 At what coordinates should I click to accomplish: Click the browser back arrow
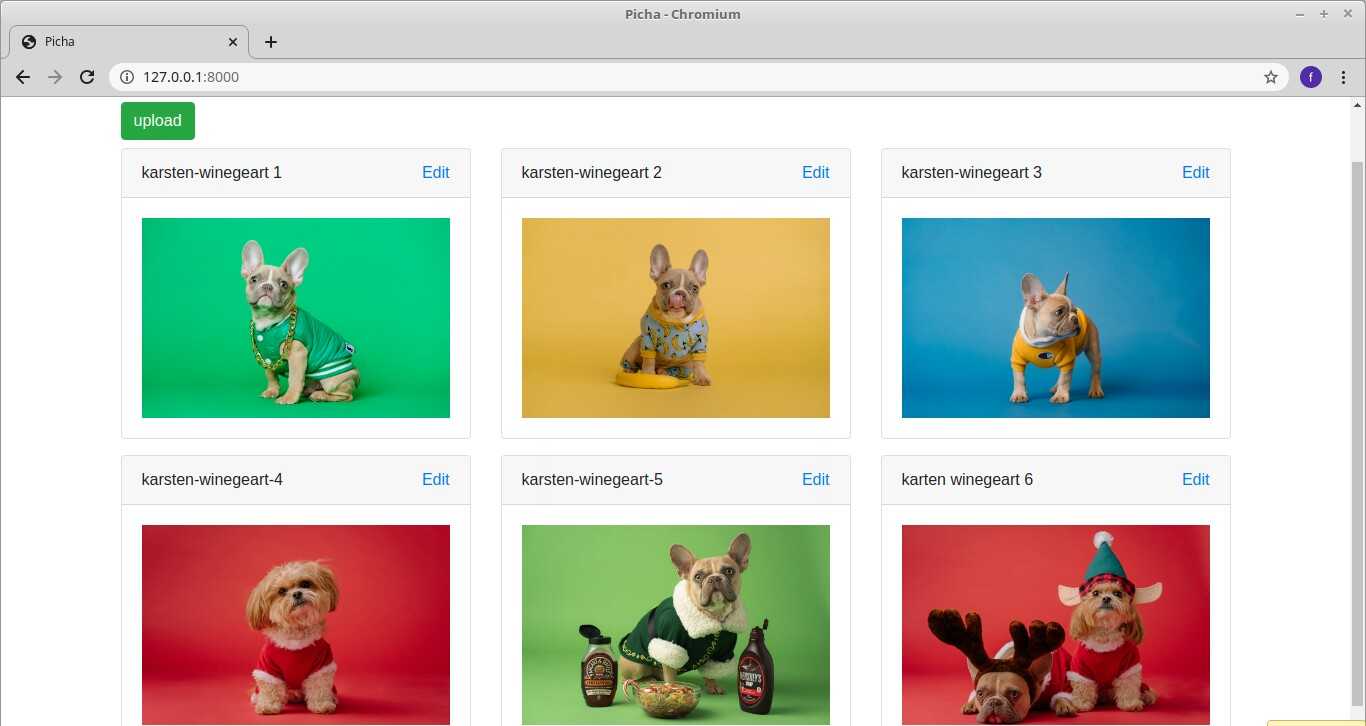click(23, 77)
